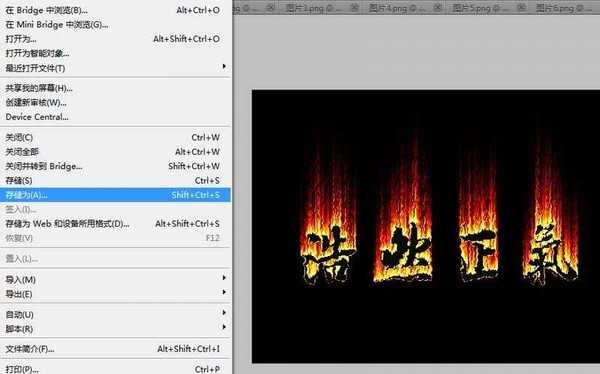This screenshot has height=374, width=600.
Task: Expand the 脚本(R) submenu arrow
Action: 224,327
